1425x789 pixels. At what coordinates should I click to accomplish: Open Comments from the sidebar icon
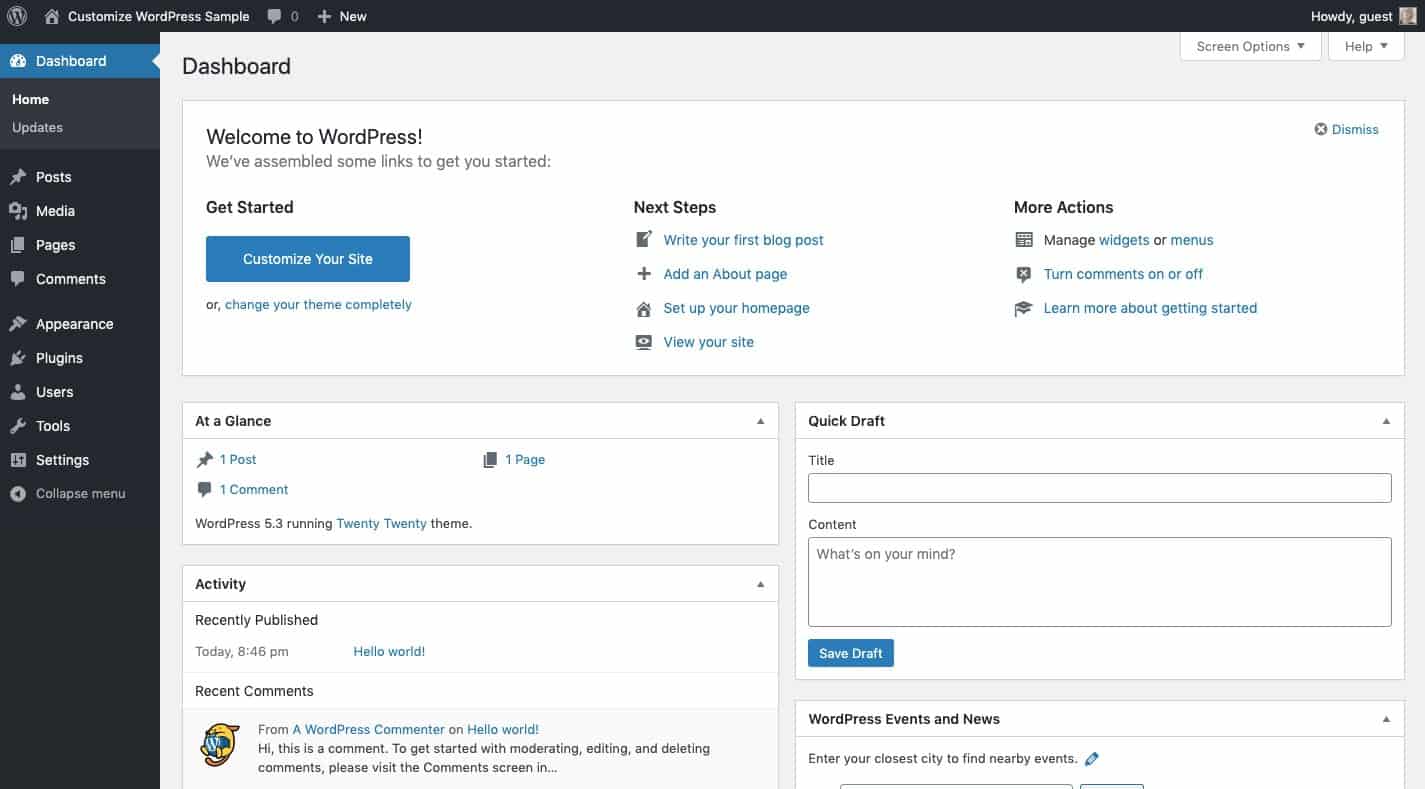click(x=20, y=279)
